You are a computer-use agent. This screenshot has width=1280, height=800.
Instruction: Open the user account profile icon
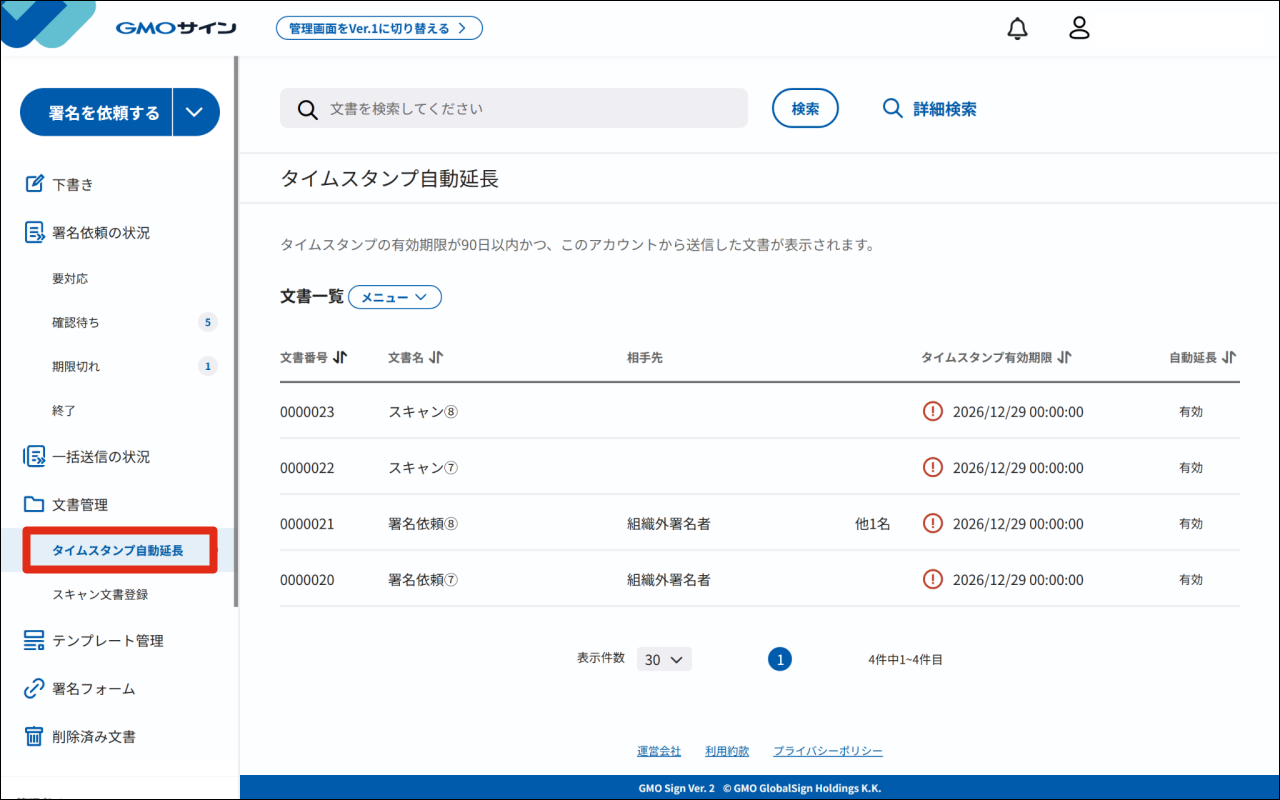click(x=1079, y=28)
